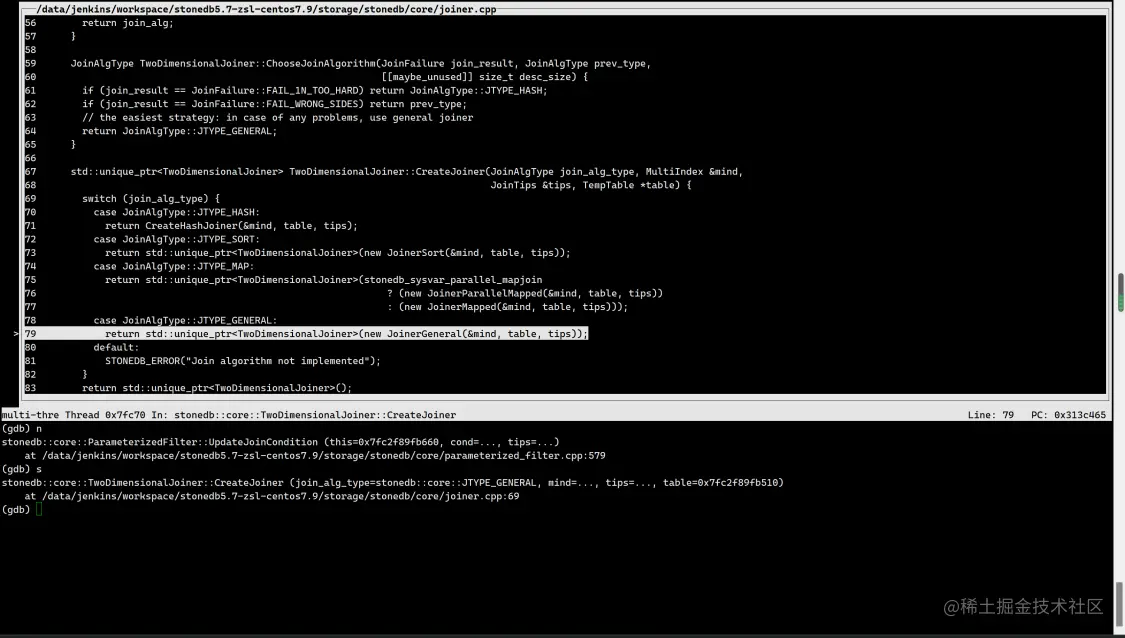Click '[[maybe_unused]] size_t desc_size' on line 60
Image resolution: width=1125 pixels, height=638 pixels.
click(x=484, y=77)
